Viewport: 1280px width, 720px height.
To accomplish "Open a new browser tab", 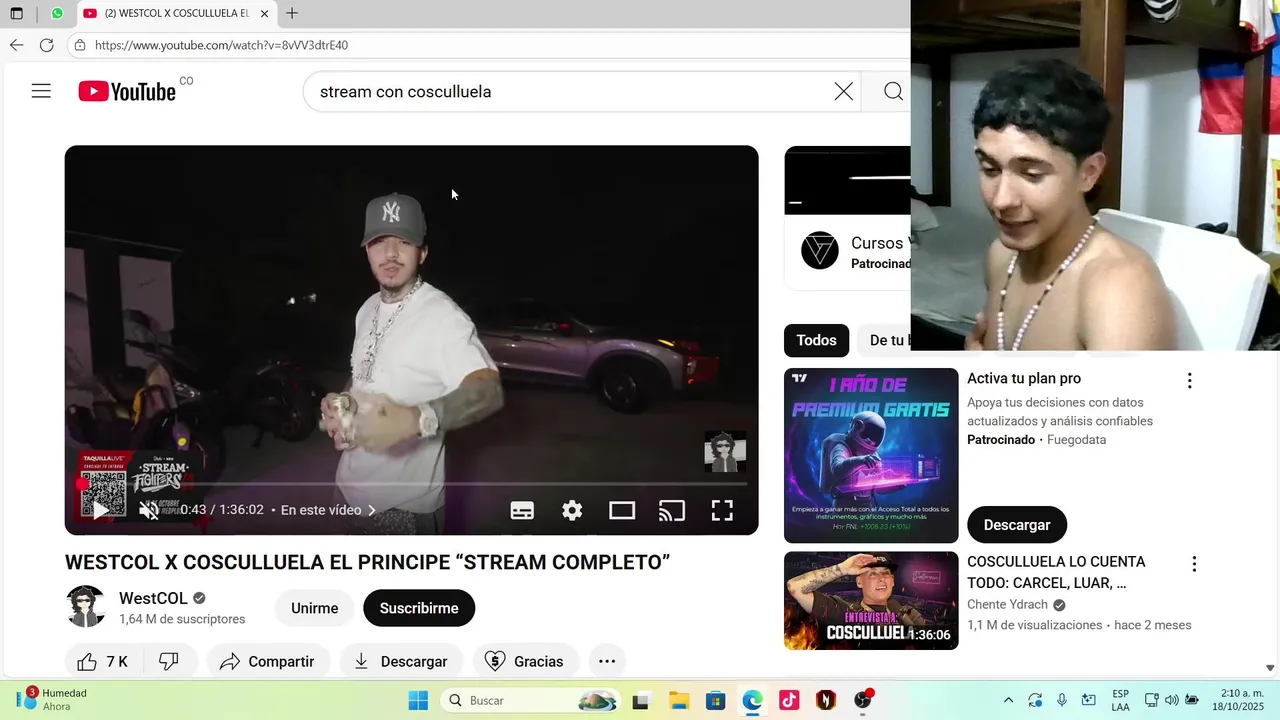I will pos(292,13).
